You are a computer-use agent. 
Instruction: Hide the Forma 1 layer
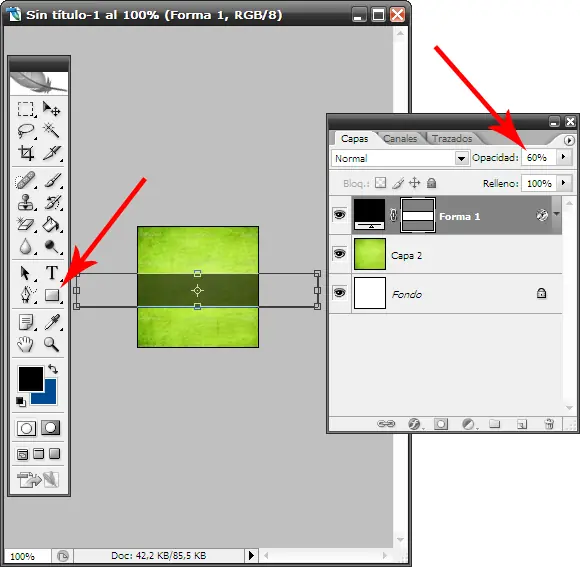coord(339,215)
